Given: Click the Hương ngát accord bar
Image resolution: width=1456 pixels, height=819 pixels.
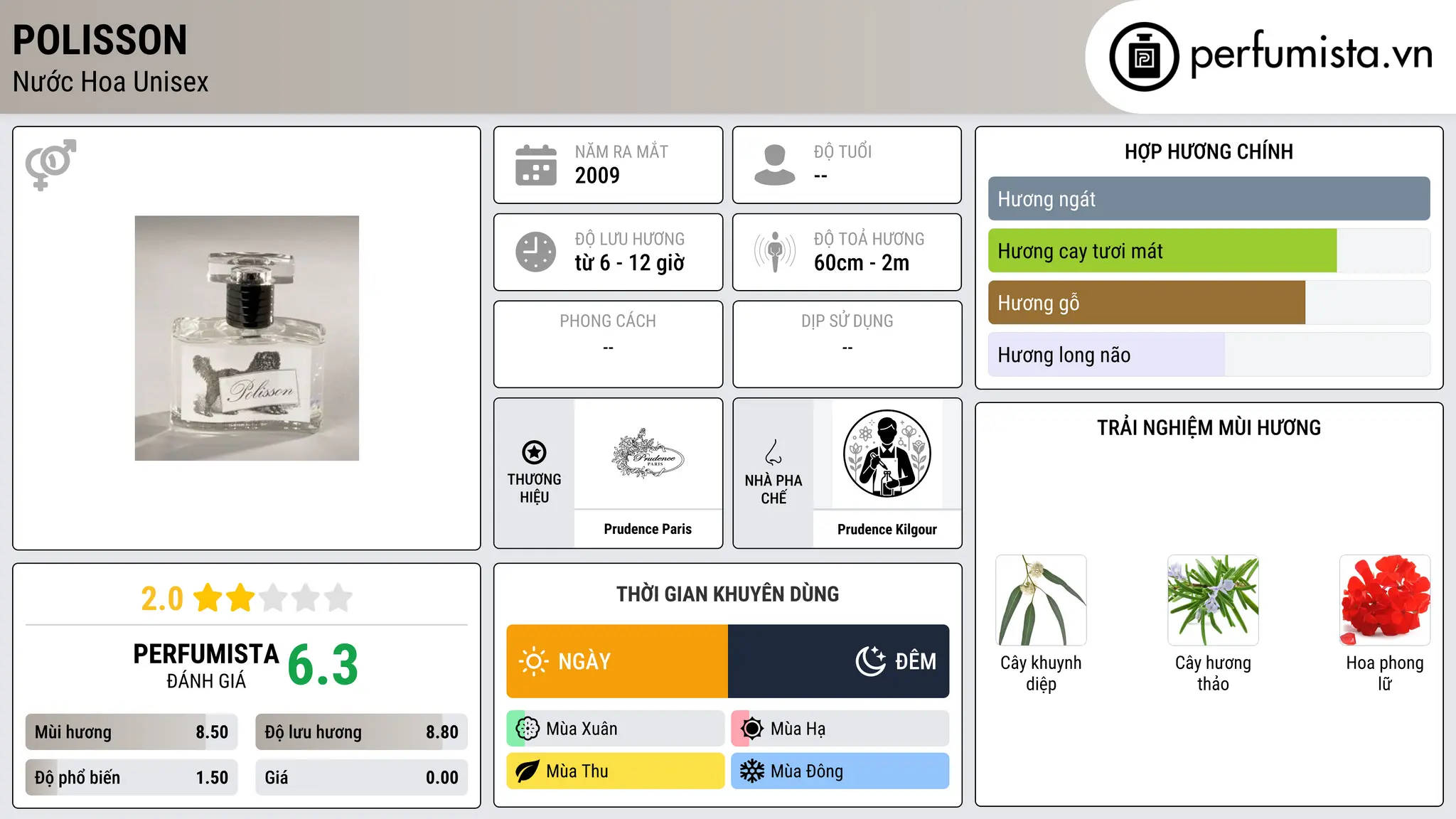Looking at the screenshot, I should 1209,199.
